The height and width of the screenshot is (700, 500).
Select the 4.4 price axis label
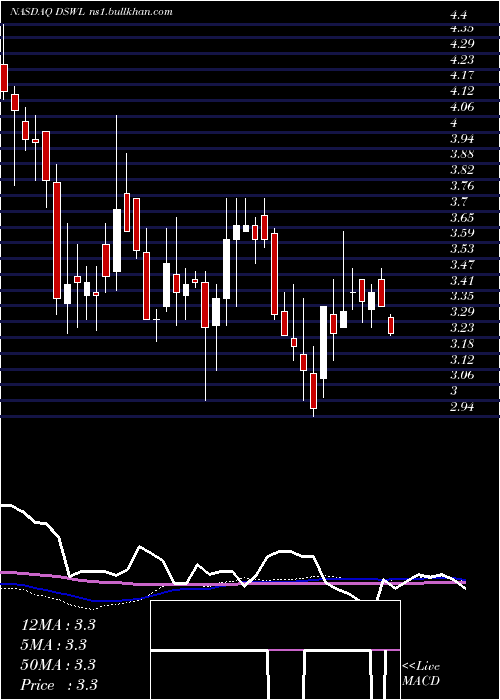click(458, 15)
